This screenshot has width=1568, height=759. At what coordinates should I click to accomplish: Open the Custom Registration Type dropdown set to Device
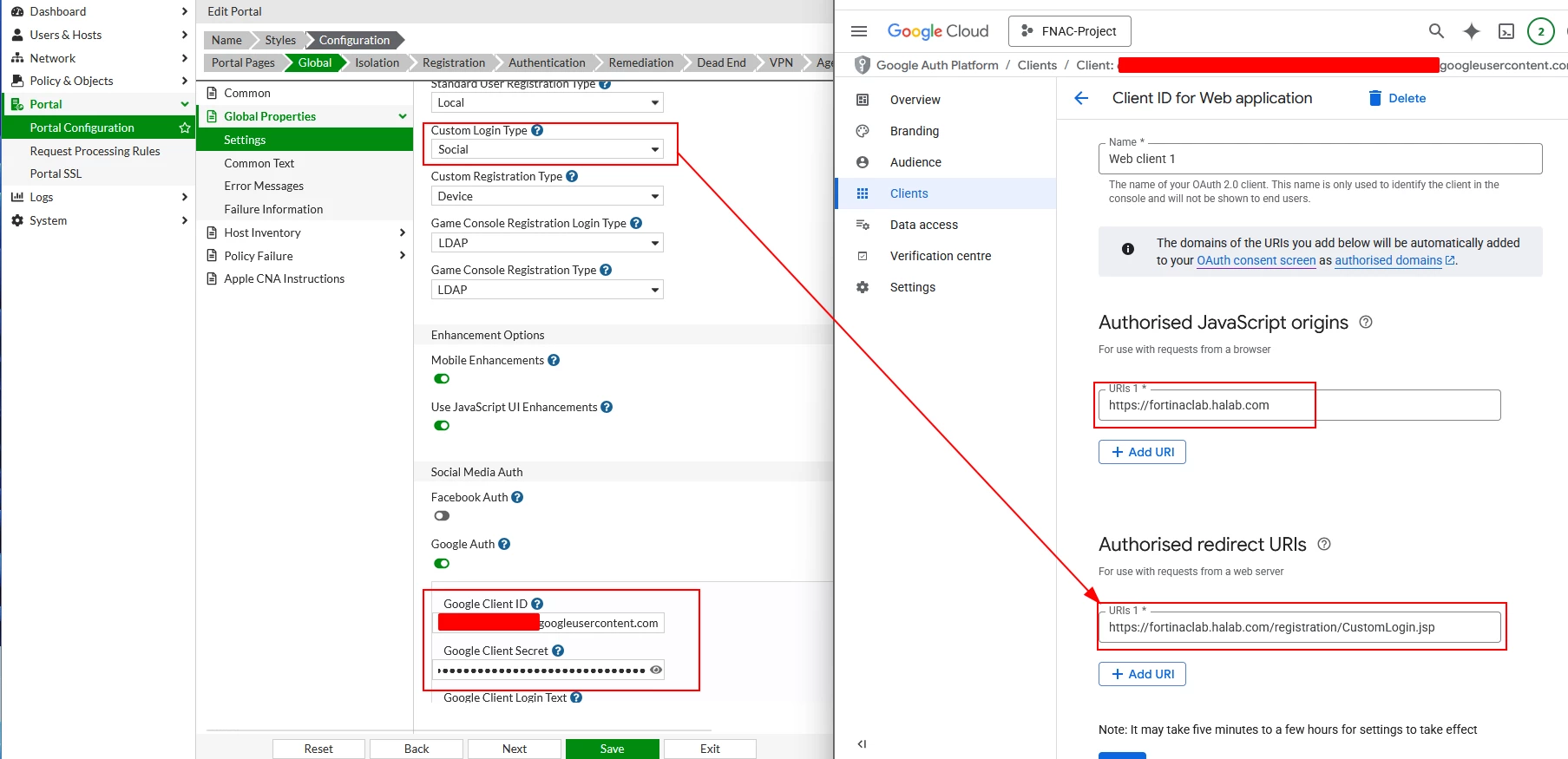(547, 196)
